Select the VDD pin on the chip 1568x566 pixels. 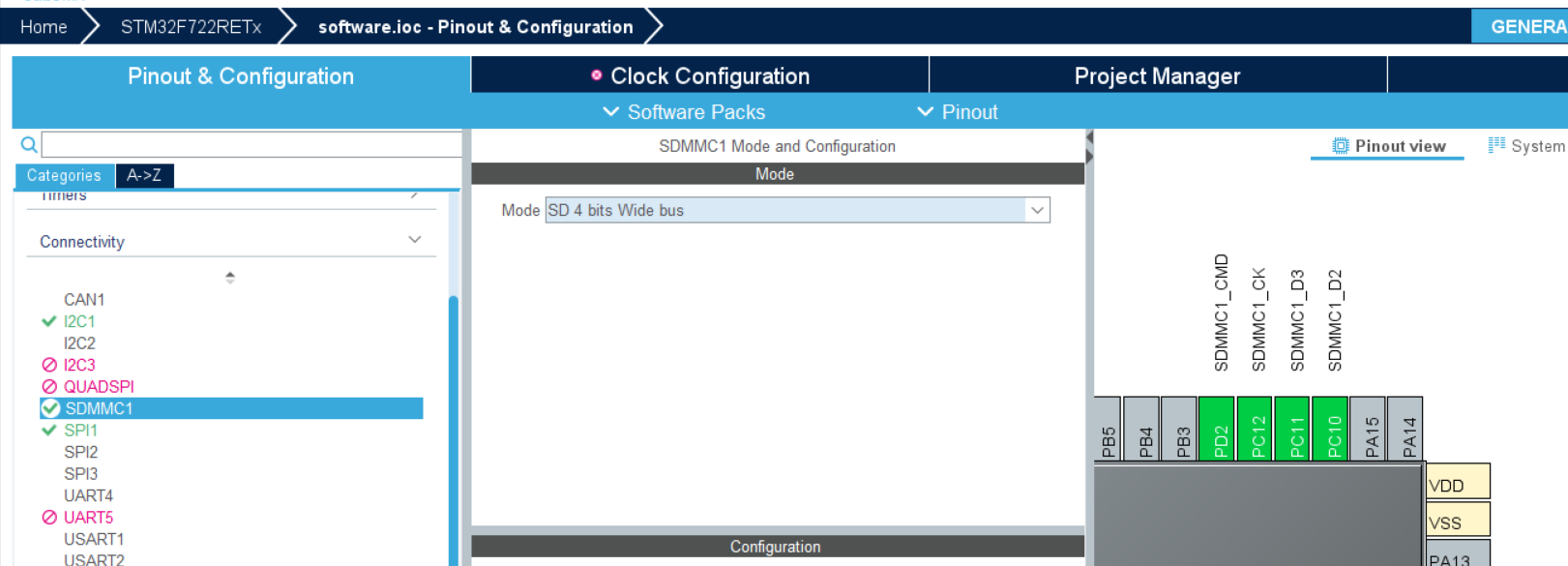[x=1459, y=482]
